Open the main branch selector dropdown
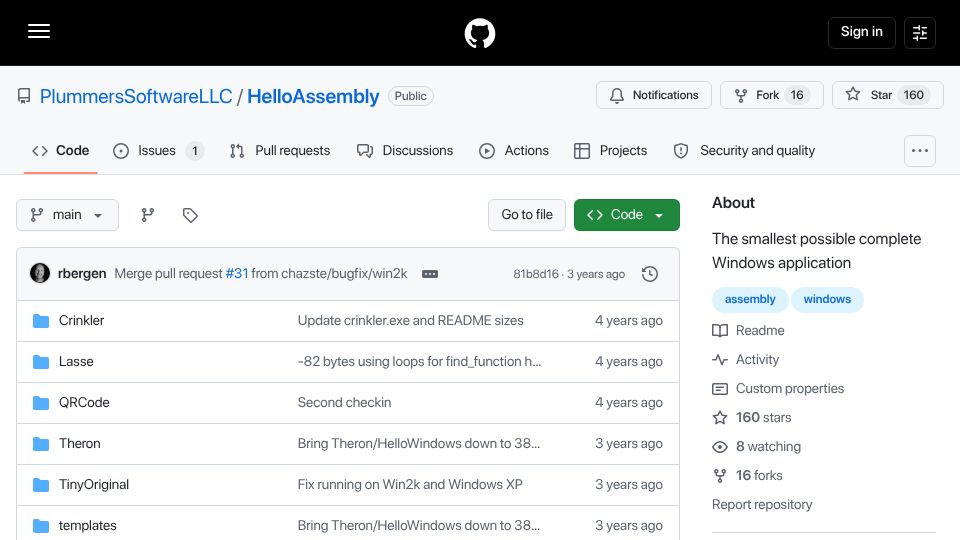The height and width of the screenshot is (540, 960). pos(67,215)
